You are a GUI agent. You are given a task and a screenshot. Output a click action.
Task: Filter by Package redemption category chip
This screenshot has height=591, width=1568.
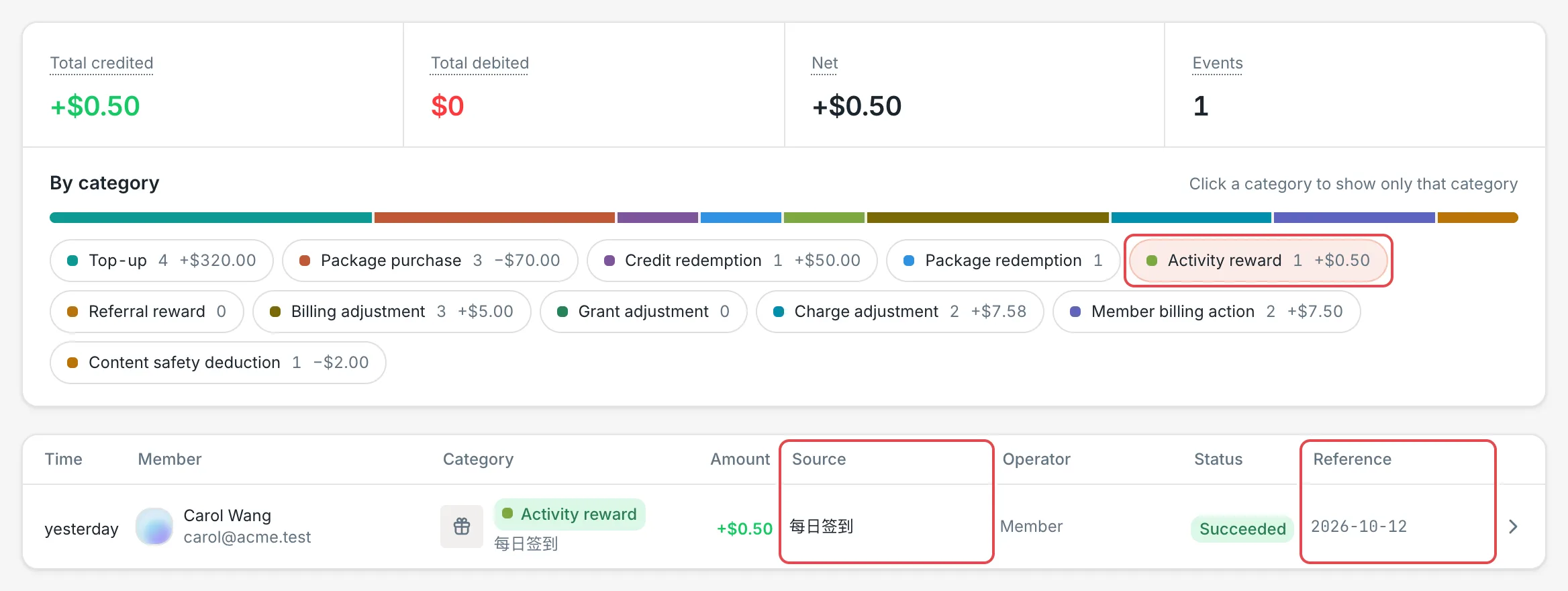(x=1003, y=261)
